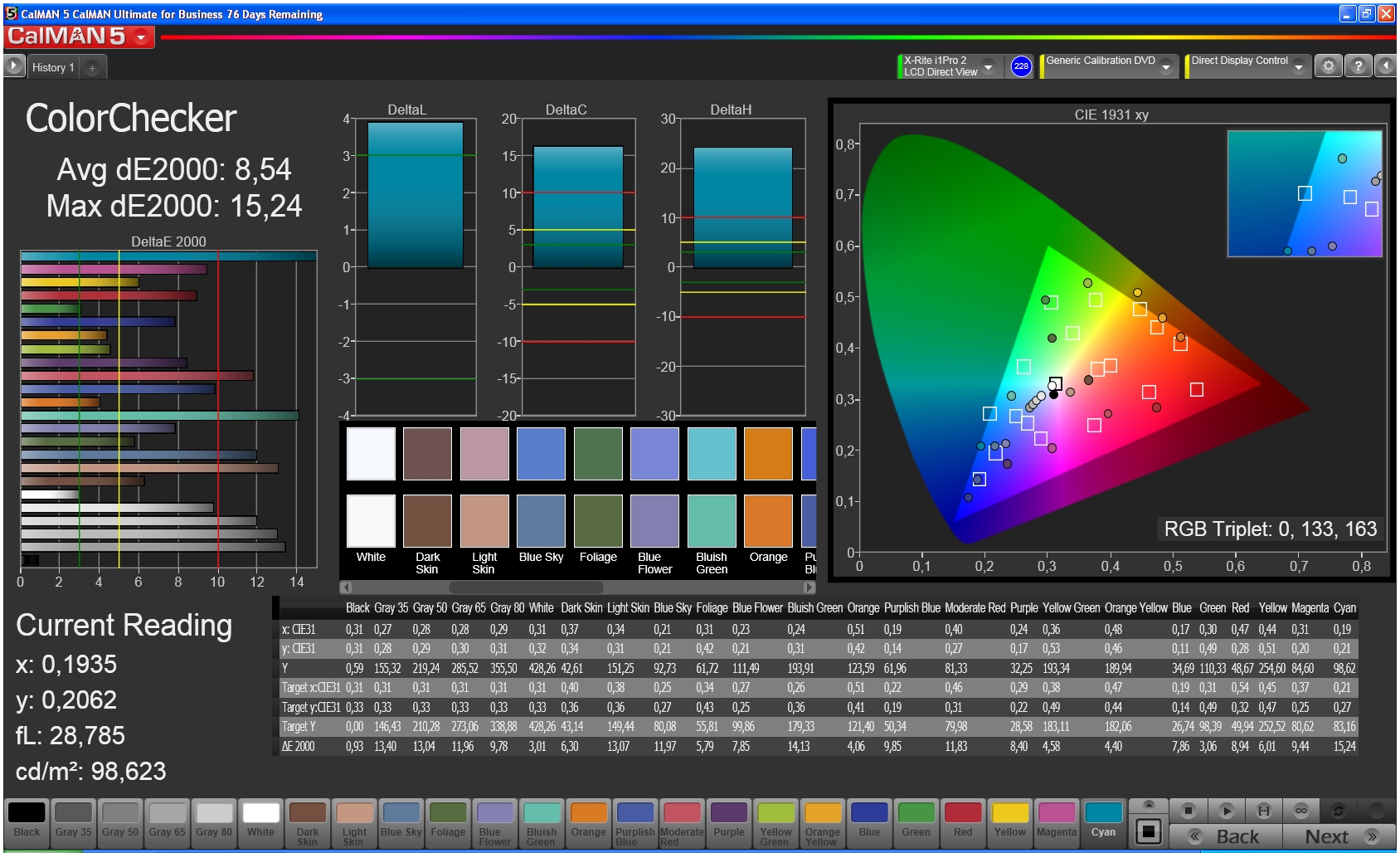Select the Red patch button

click(x=963, y=822)
